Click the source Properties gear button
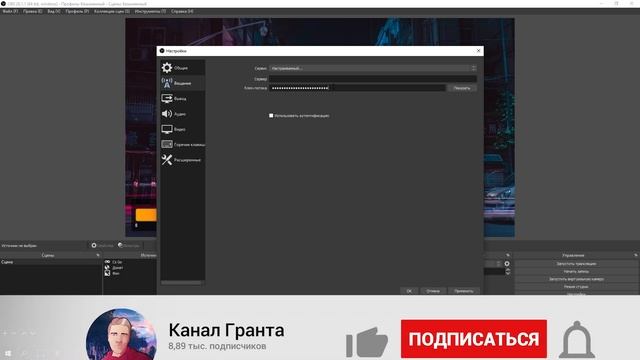640x360 pixels. pyautogui.click(x=103, y=245)
